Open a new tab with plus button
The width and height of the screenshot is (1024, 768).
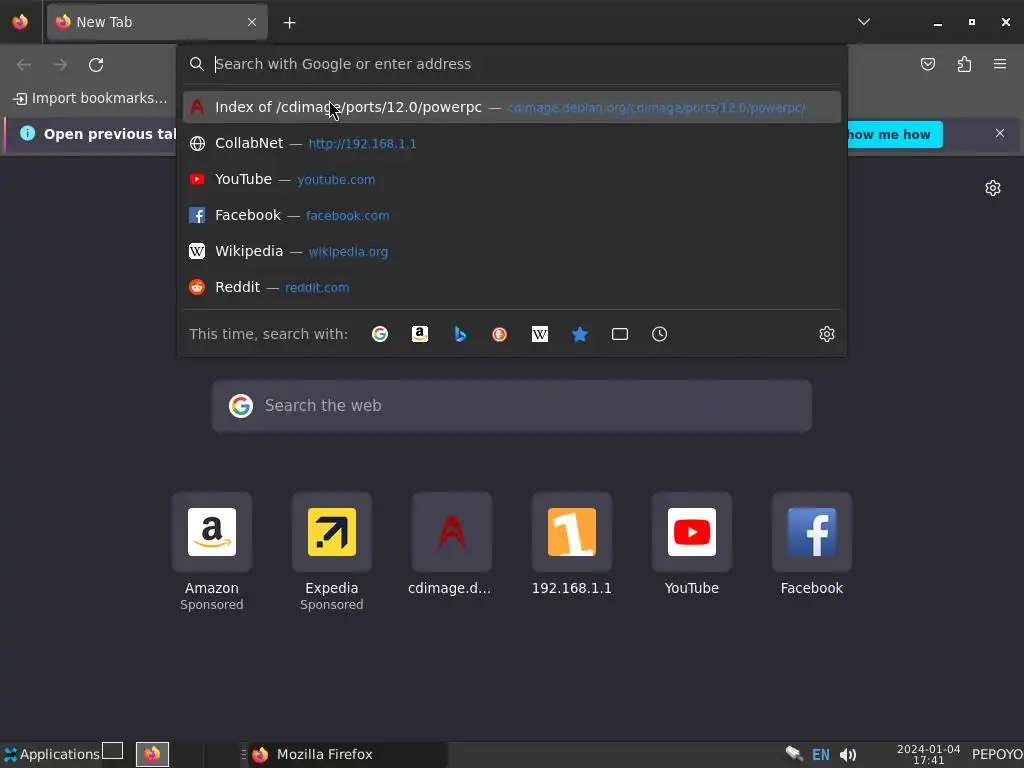tap(289, 23)
